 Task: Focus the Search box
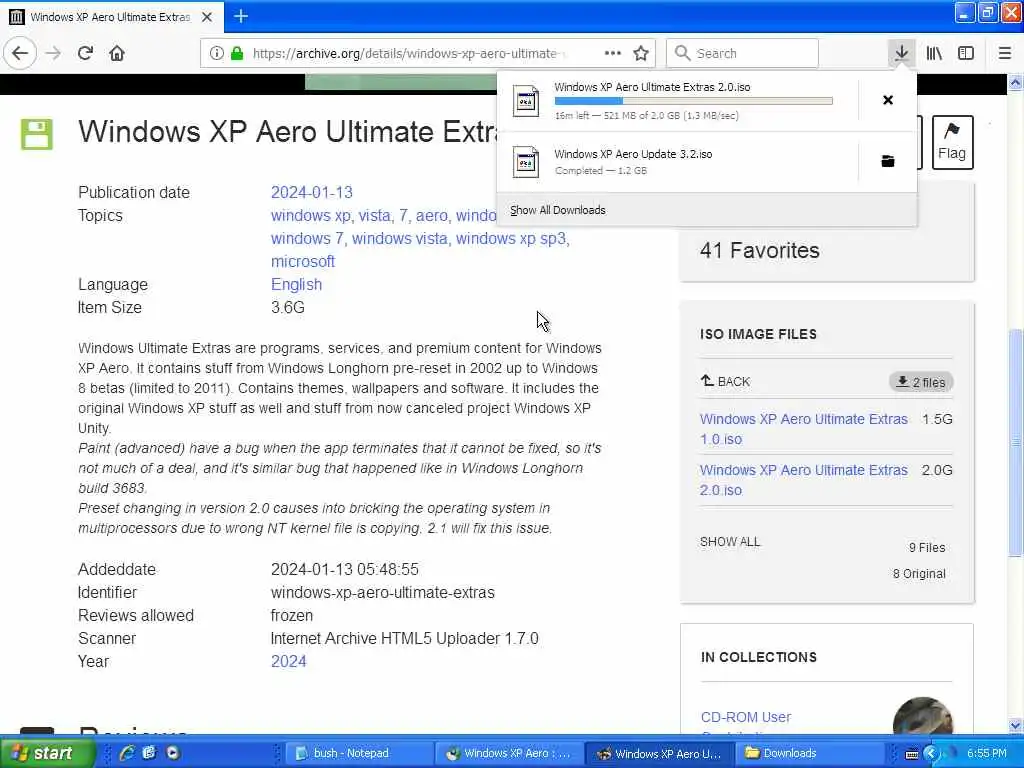click(743, 54)
